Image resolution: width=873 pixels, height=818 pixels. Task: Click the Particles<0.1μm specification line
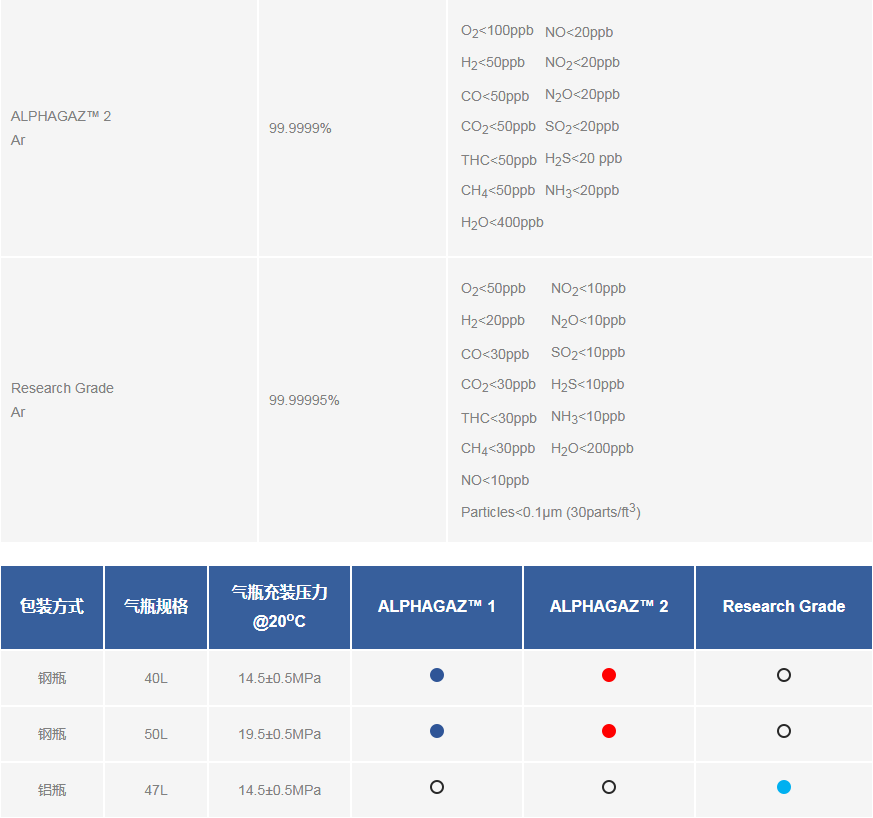click(551, 511)
